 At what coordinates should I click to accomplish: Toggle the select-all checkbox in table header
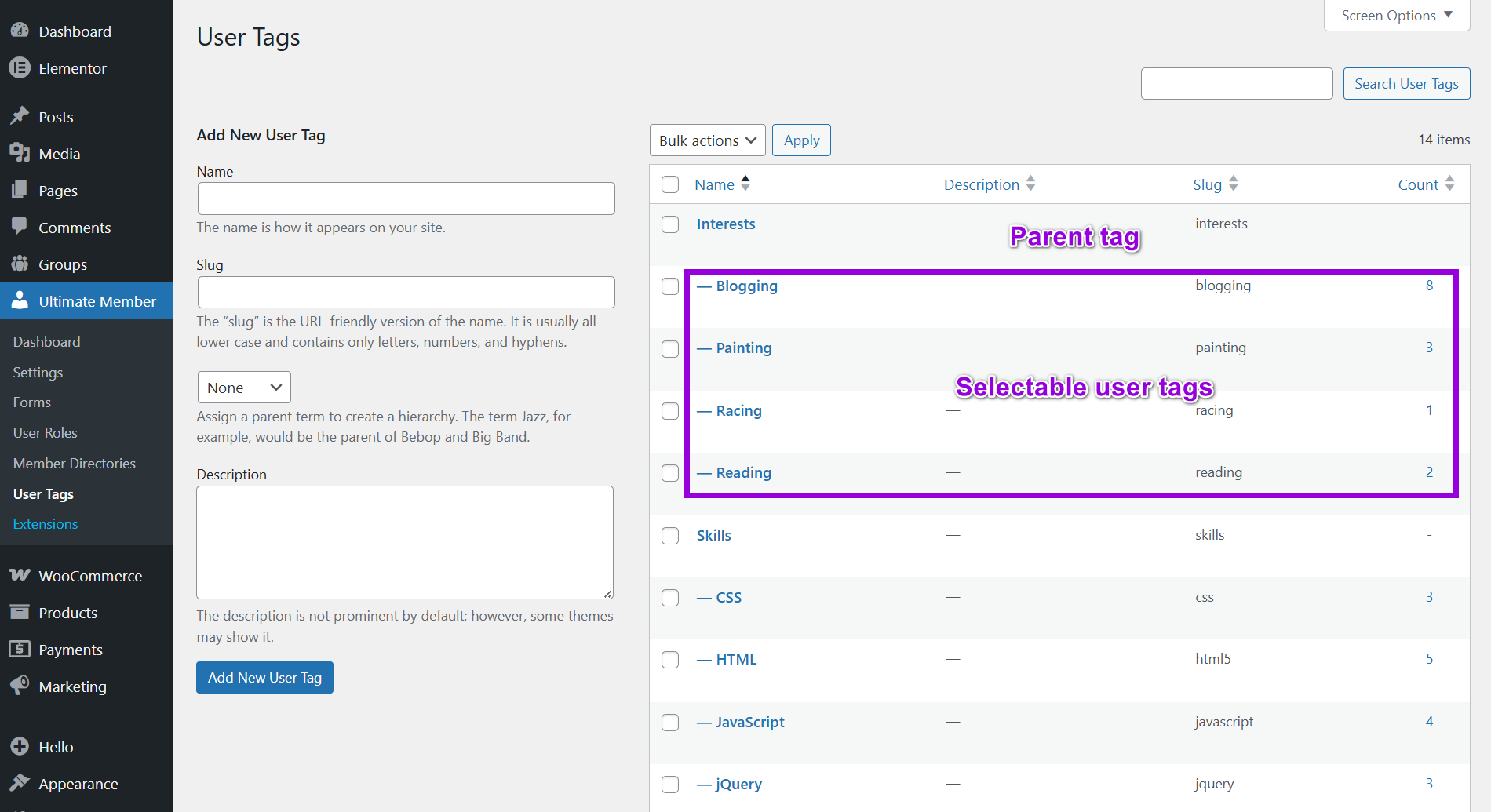(670, 184)
